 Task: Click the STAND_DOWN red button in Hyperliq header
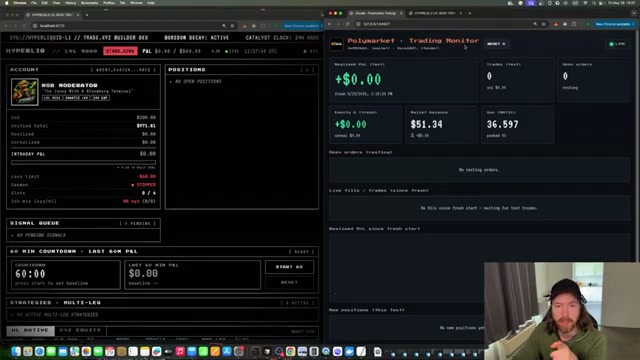[x=120, y=51]
